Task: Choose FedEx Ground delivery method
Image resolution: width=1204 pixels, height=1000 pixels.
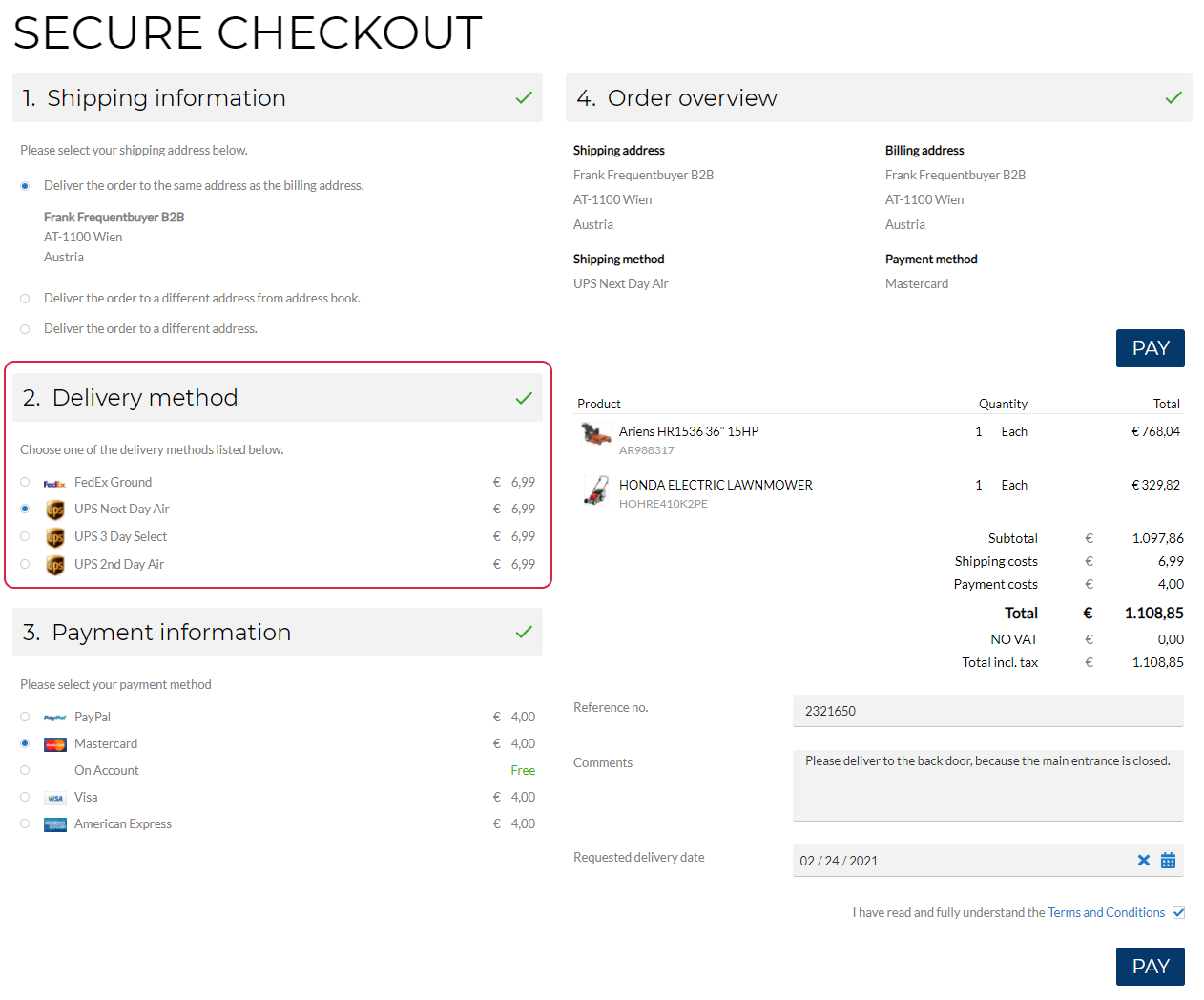Action: click(25, 482)
